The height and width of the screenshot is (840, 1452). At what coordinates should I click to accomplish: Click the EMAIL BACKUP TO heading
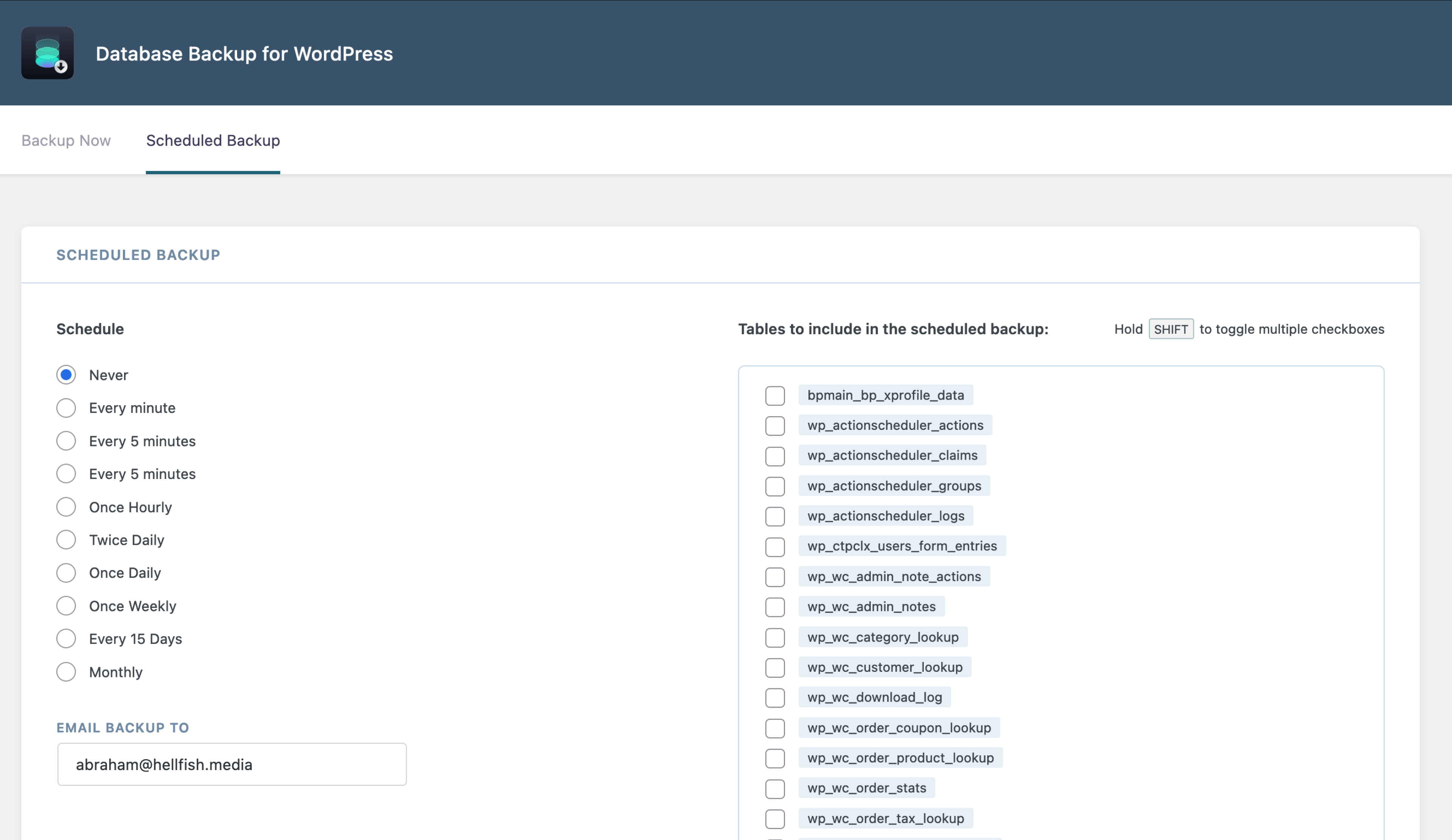123,728
